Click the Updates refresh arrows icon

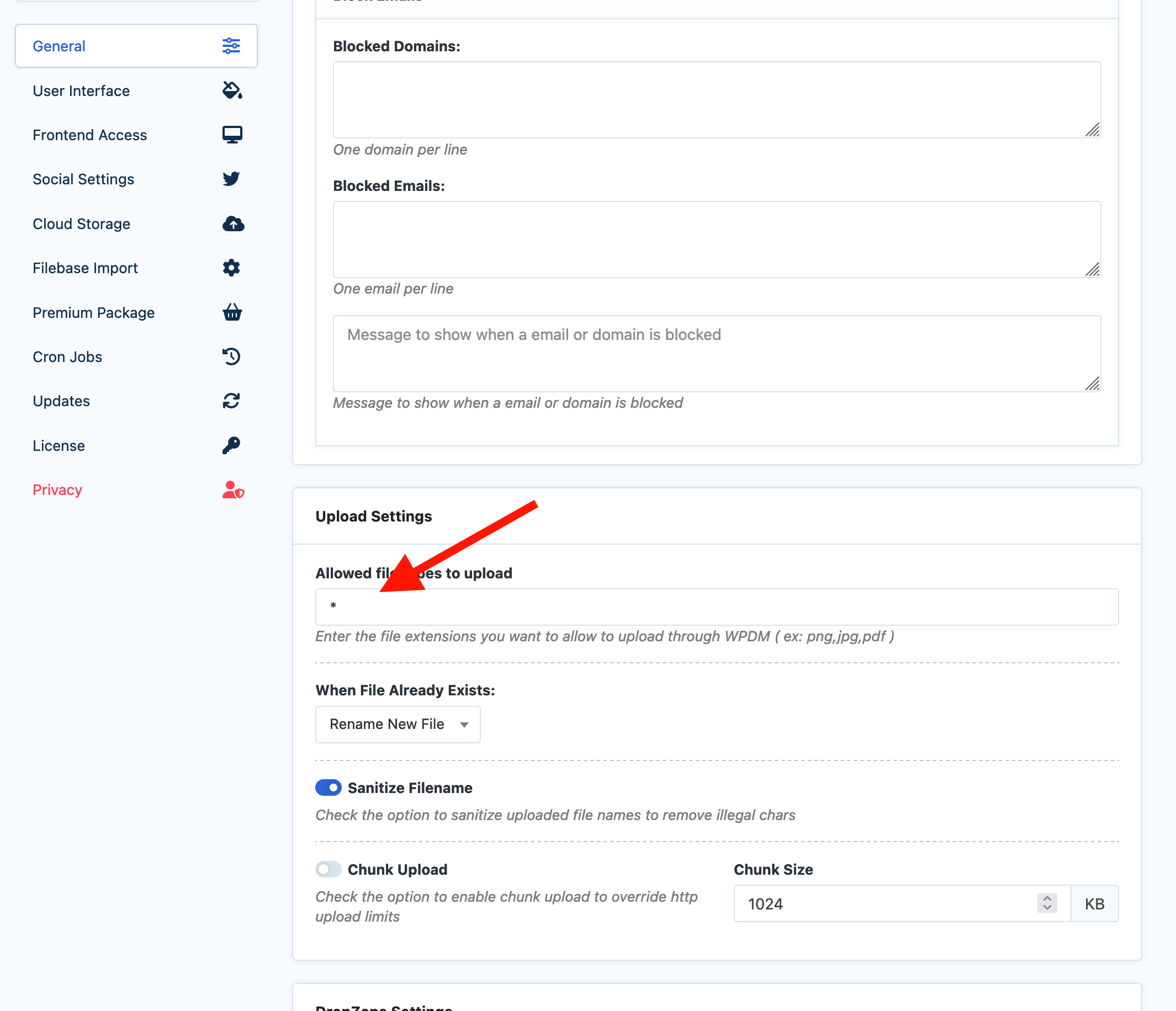coord(231,401)
